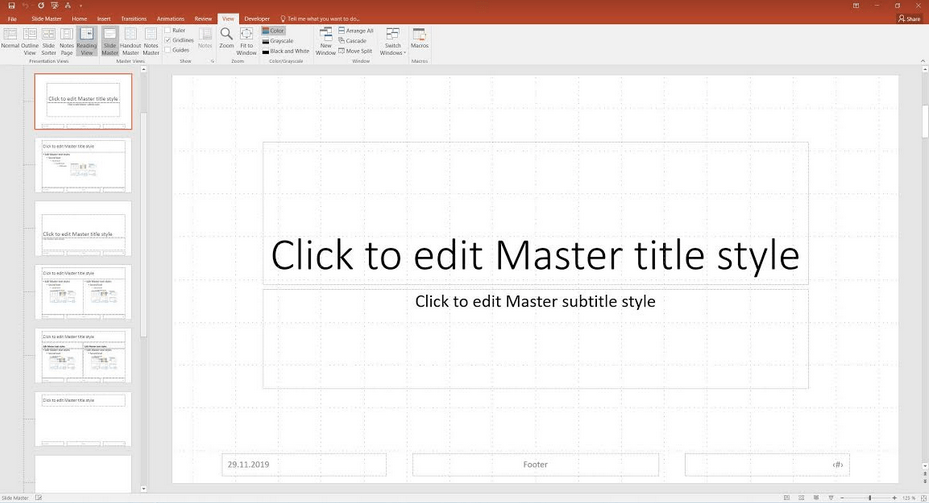Image resolution: width=929 pixels, height=503 pixels.
Task: Switch to the Home tab
Action: [79, 18]
